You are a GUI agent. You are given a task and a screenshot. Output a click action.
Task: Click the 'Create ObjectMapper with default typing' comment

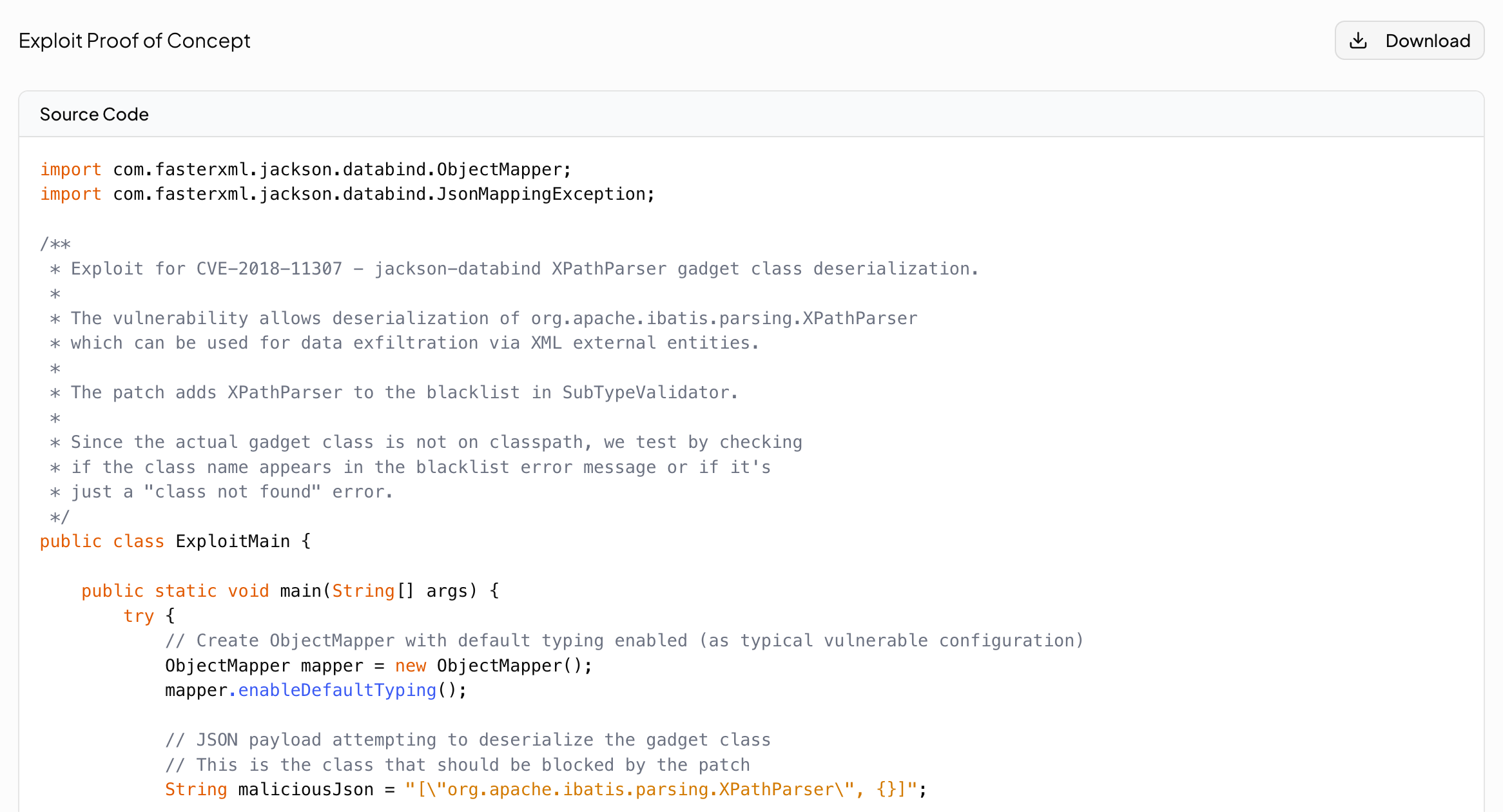[x=624, y=641]
